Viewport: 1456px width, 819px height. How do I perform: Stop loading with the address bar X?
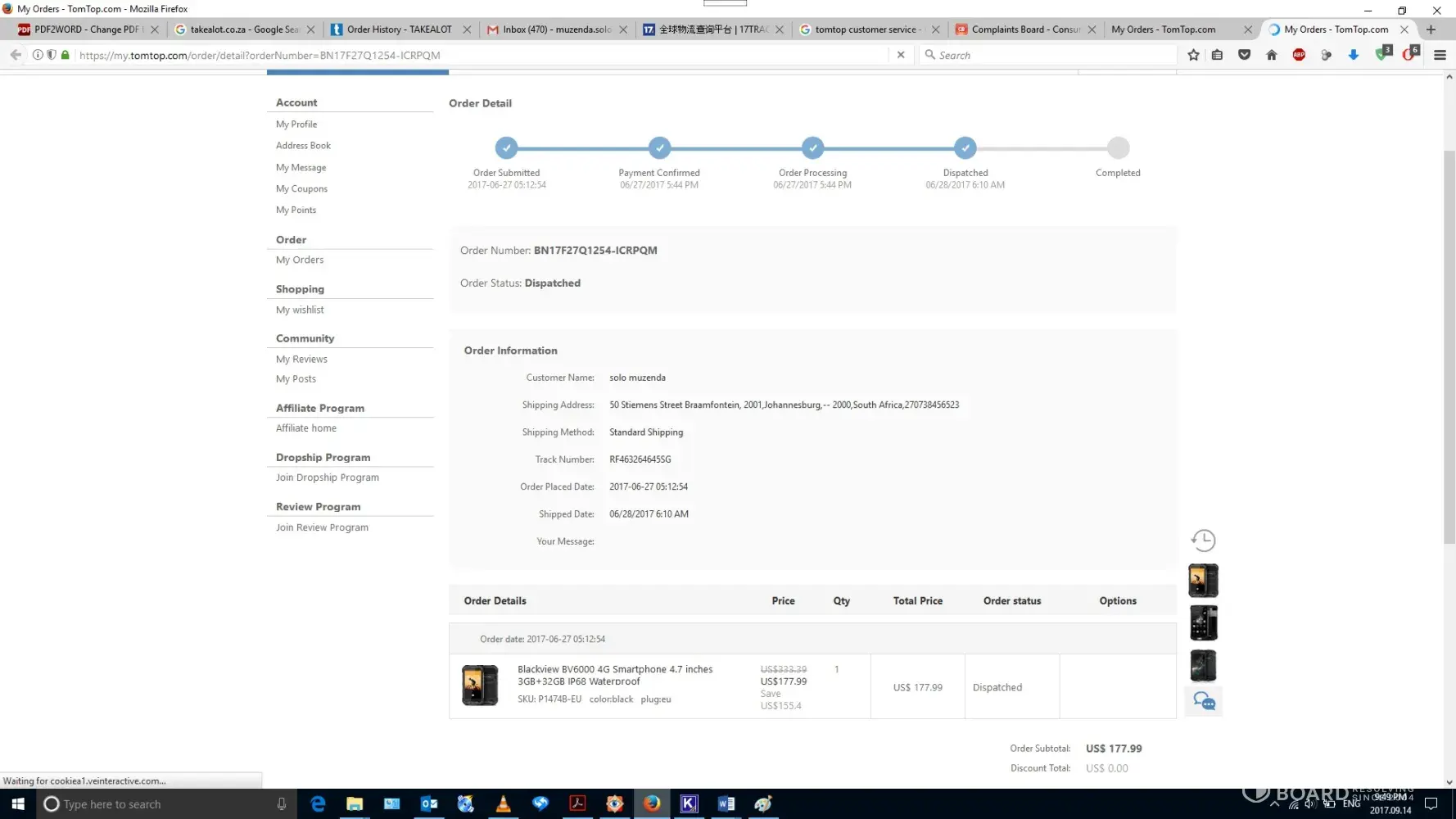tap(901, 55)
